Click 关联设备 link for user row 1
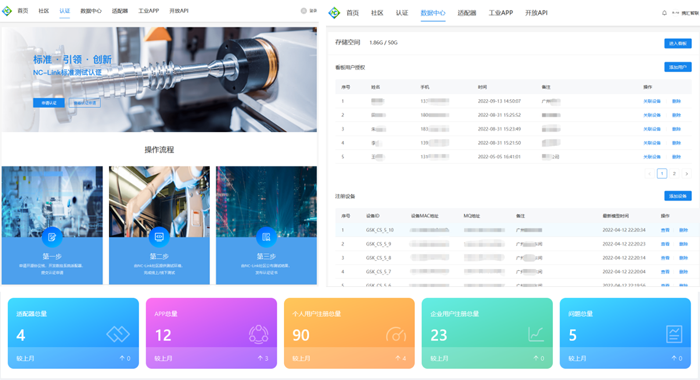The image size is (700, 380). (x=651, y=101)
